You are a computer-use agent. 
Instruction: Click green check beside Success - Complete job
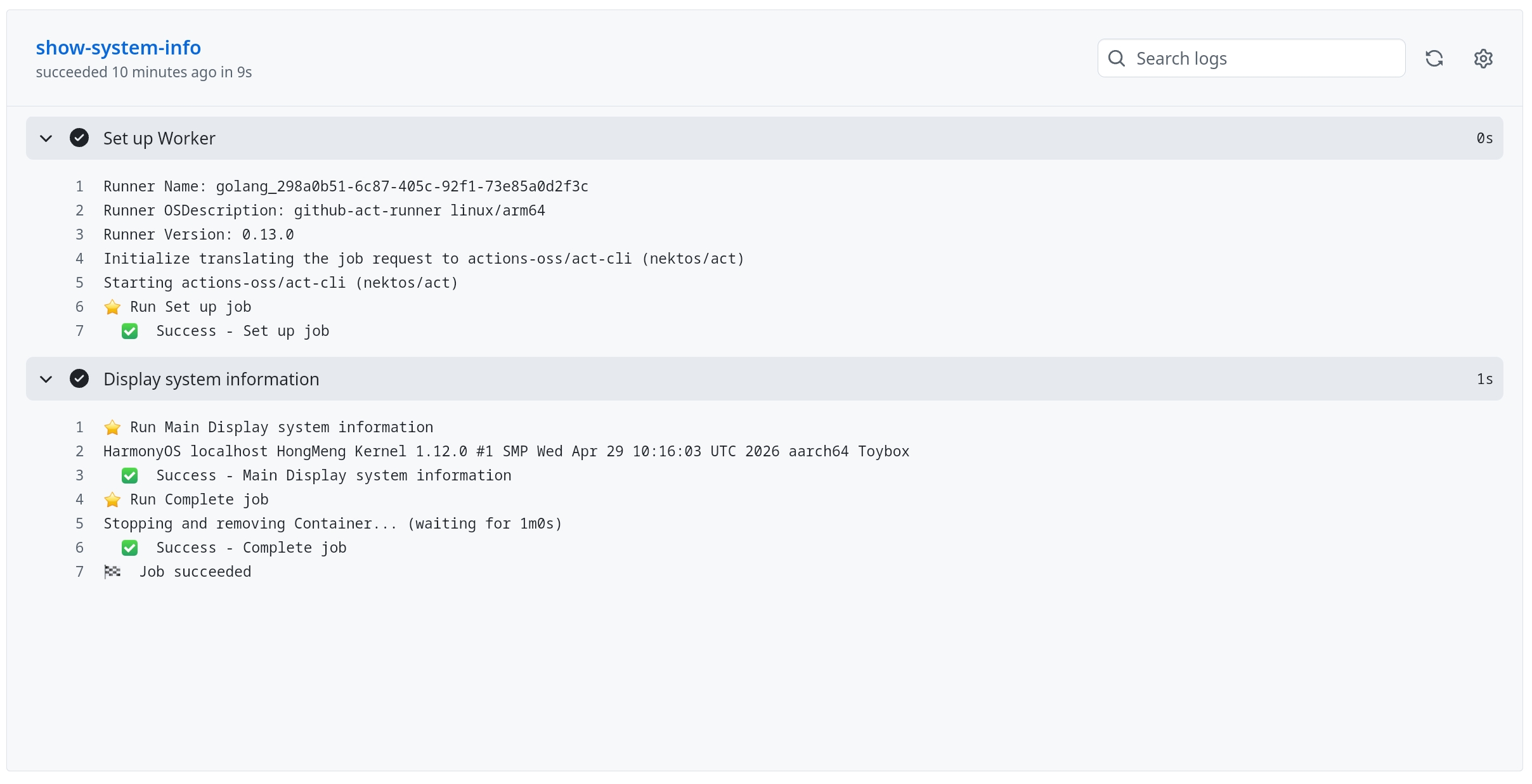[x=129, y=548]
